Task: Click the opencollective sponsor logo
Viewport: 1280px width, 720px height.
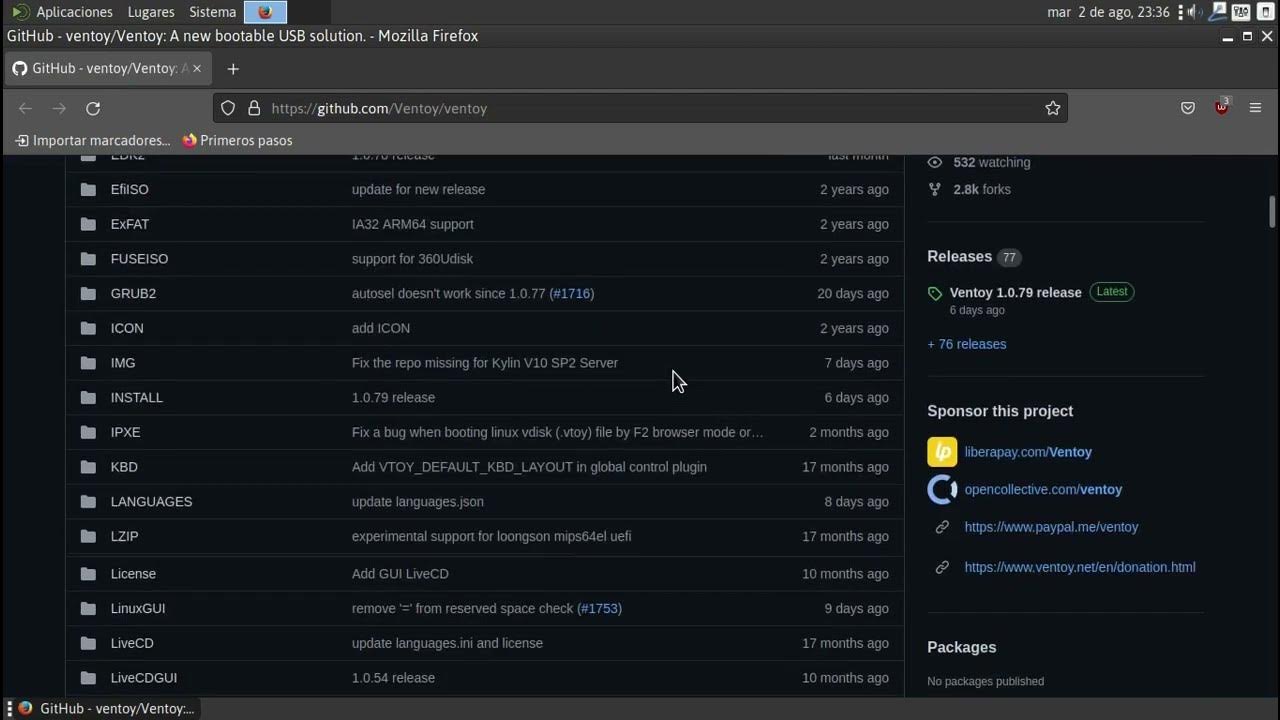Action: tap(942, 490)
